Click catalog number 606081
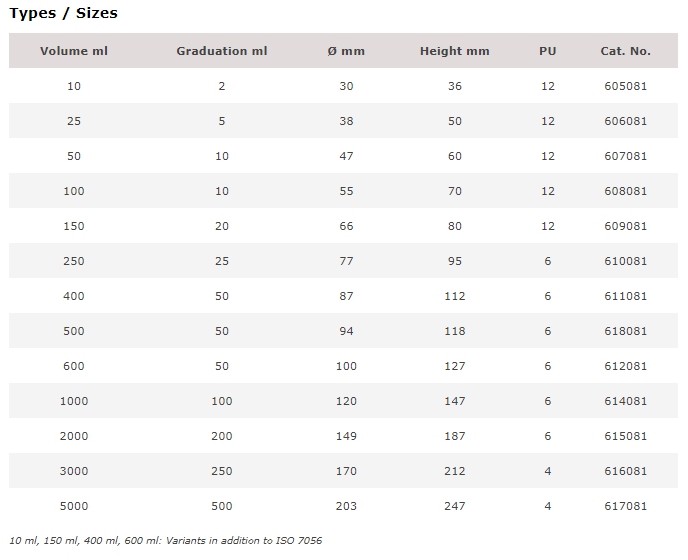This screenshot has width=688, height=560. 625,121
